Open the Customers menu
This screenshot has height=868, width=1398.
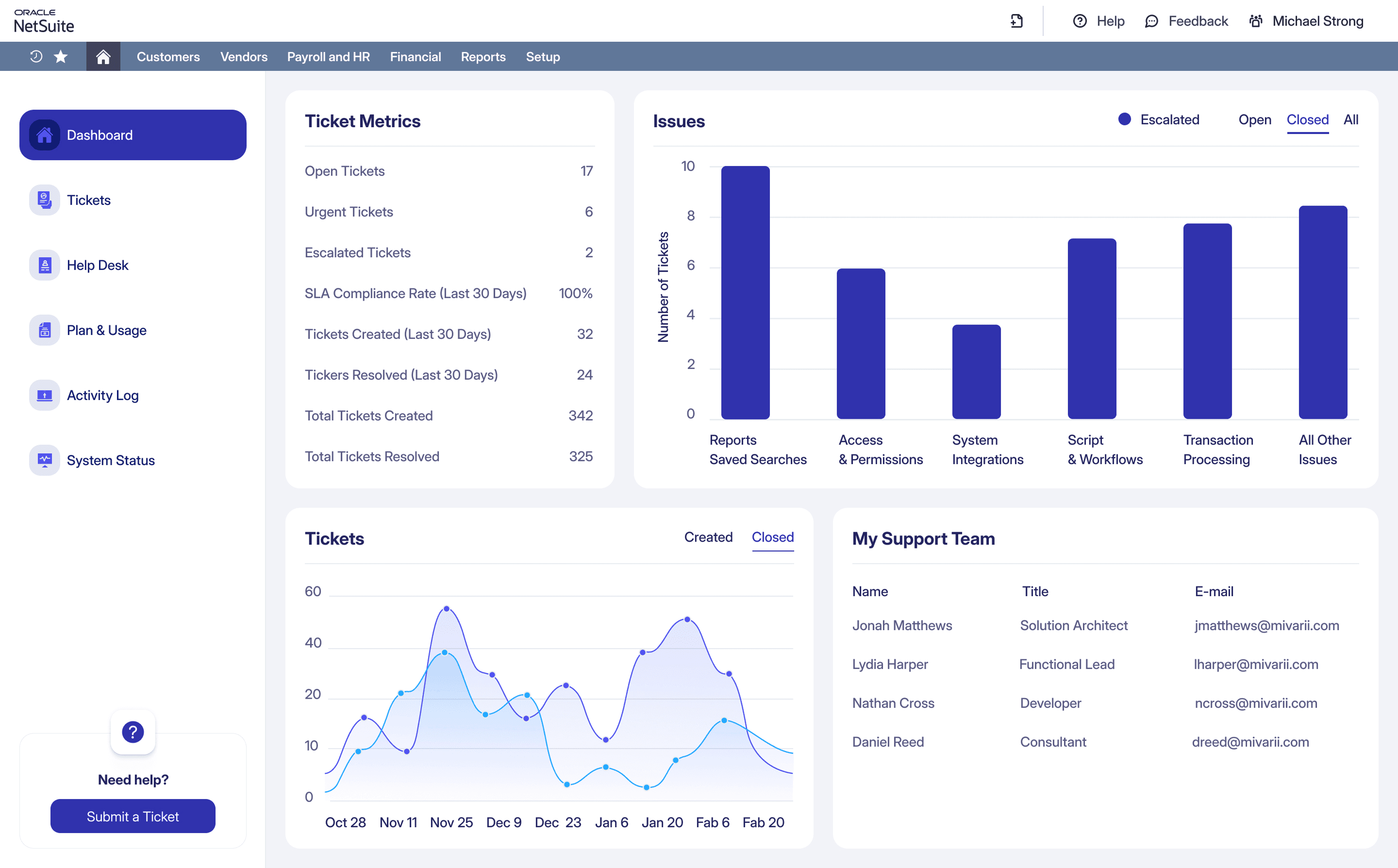168,56
